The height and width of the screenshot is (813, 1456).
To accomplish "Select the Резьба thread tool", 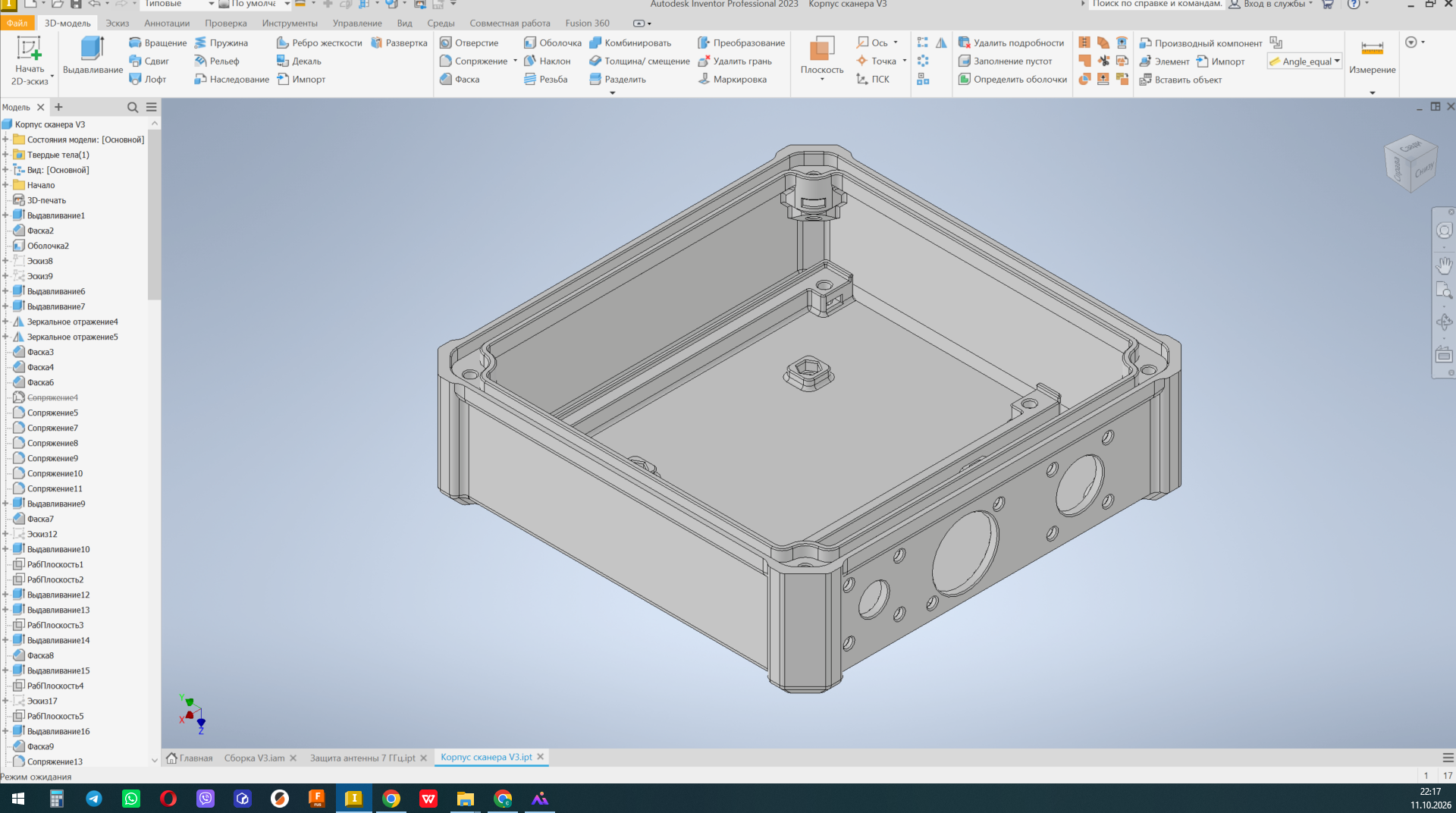I will pos(546,79).
